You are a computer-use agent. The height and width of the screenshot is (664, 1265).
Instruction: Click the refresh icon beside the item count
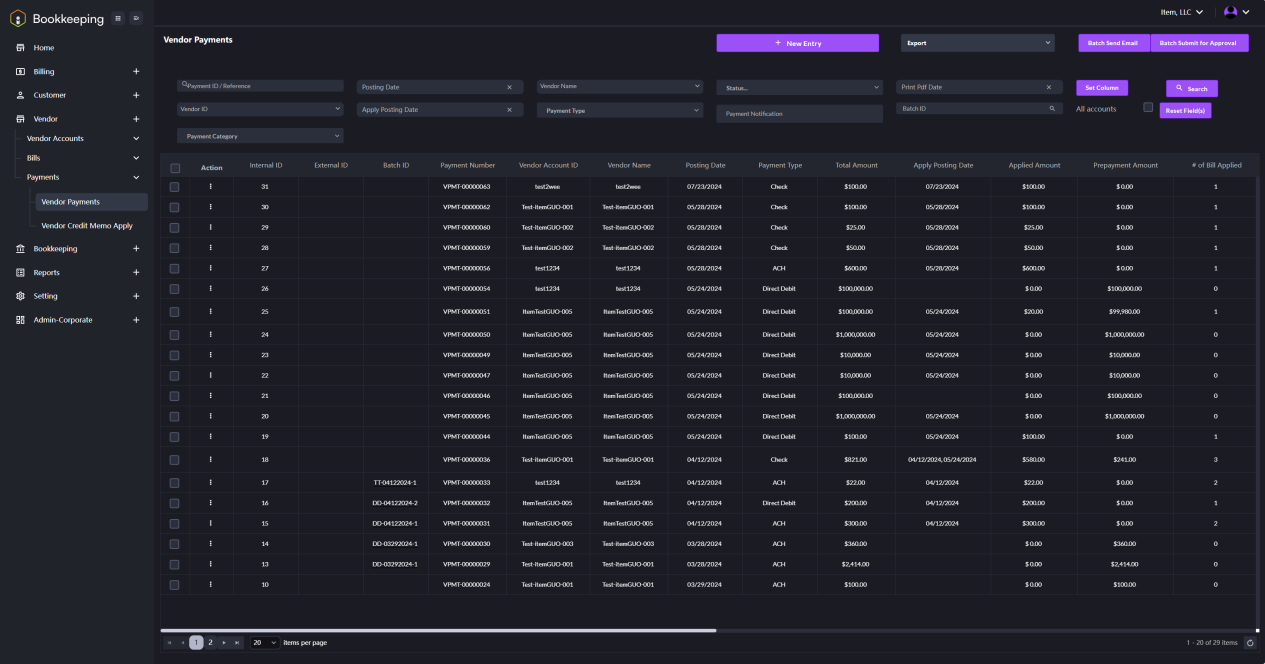[1250, 643]
